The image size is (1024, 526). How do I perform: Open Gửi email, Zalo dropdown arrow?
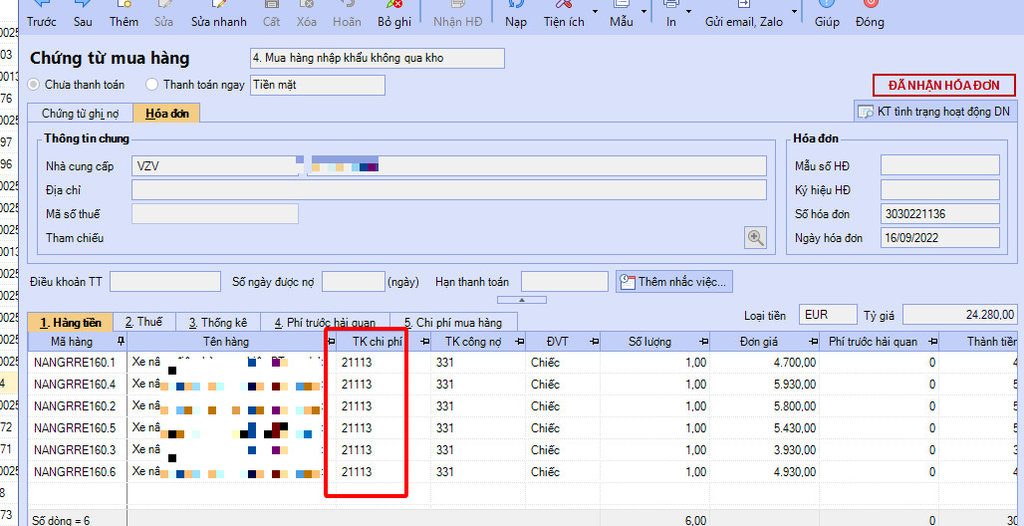[x=795, y=12]
